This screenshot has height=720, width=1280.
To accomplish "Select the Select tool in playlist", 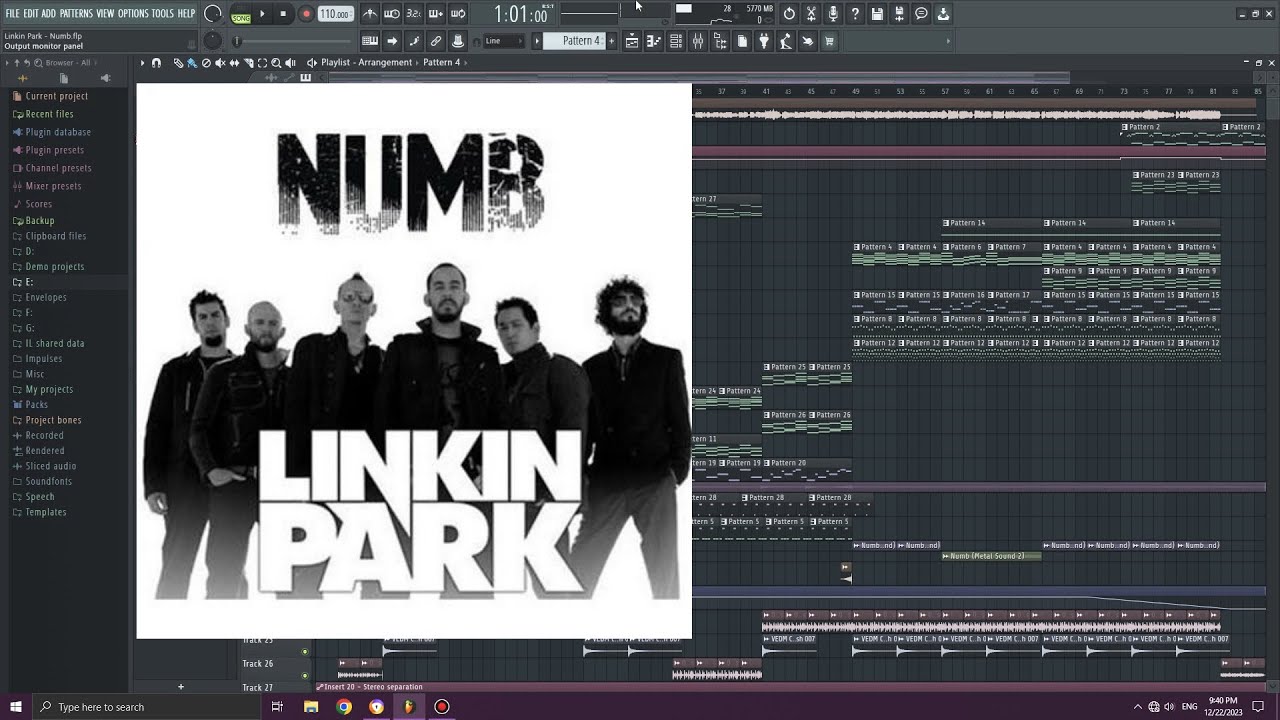I will (x=262, y=63).
